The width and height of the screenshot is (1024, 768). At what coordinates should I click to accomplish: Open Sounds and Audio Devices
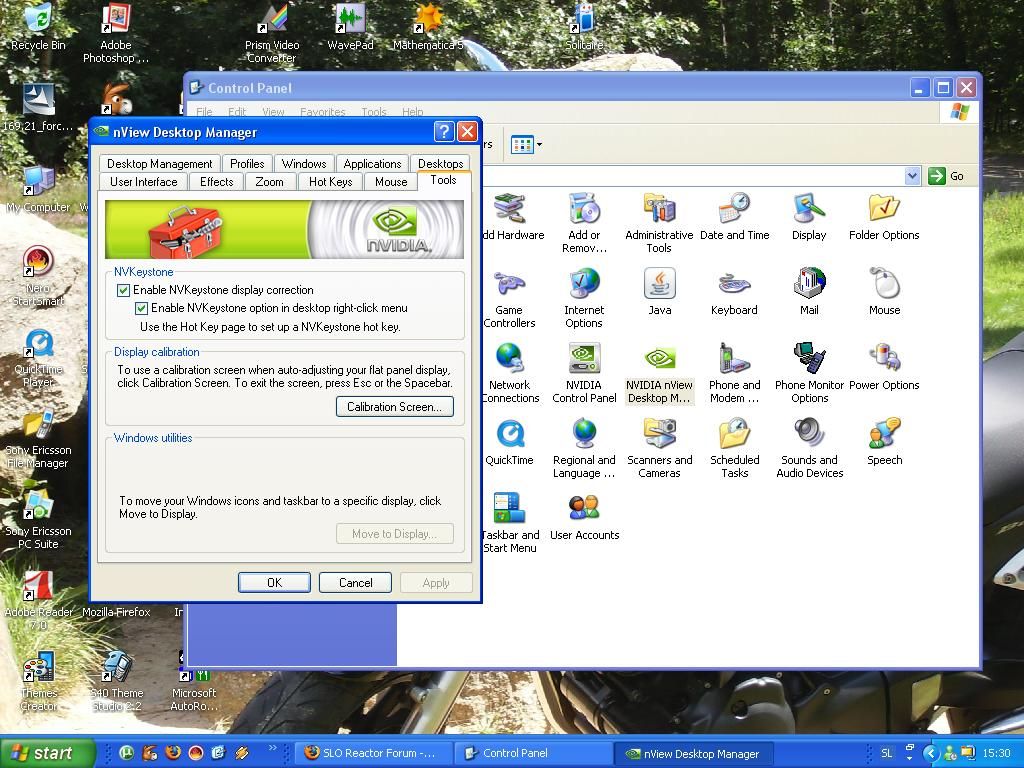tap(809, 448)
